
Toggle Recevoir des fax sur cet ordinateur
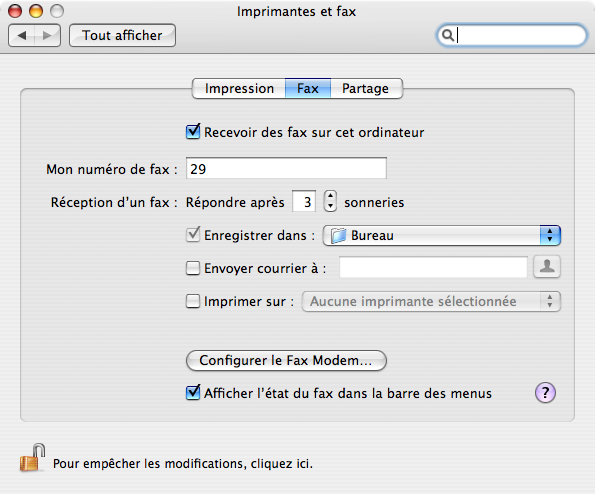point(193,132)
